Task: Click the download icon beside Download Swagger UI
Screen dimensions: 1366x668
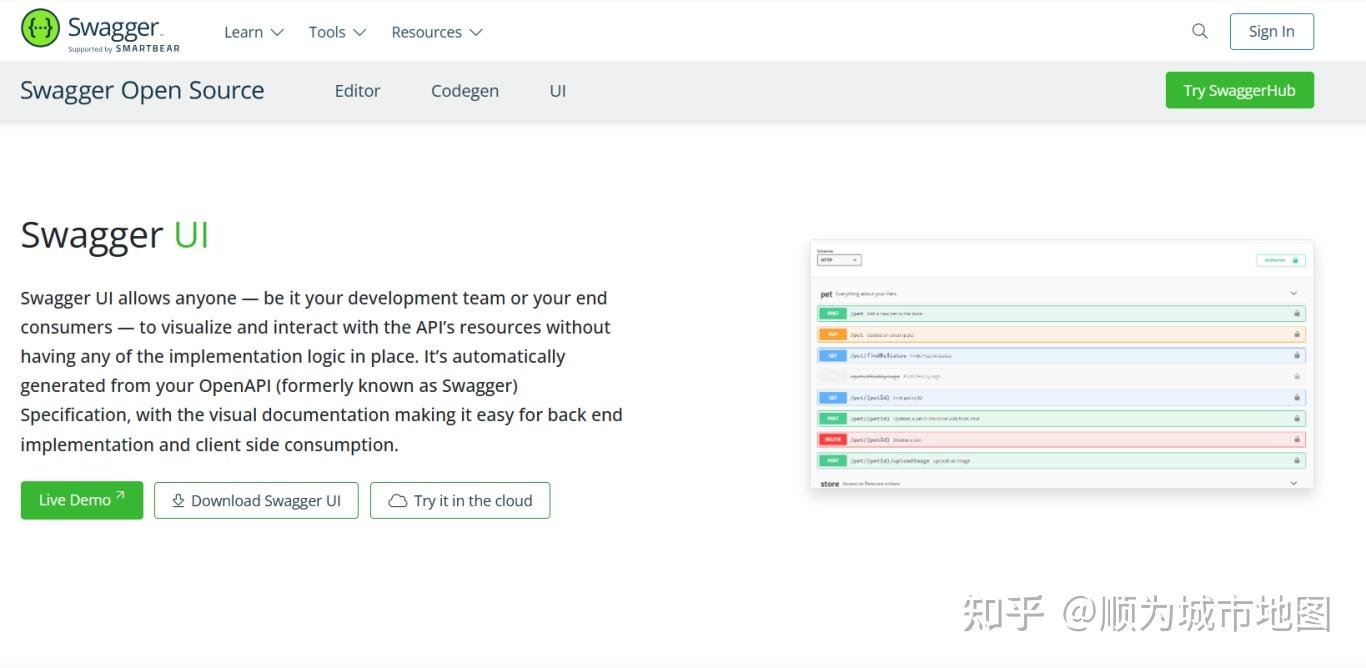Action: coord(178,500)
